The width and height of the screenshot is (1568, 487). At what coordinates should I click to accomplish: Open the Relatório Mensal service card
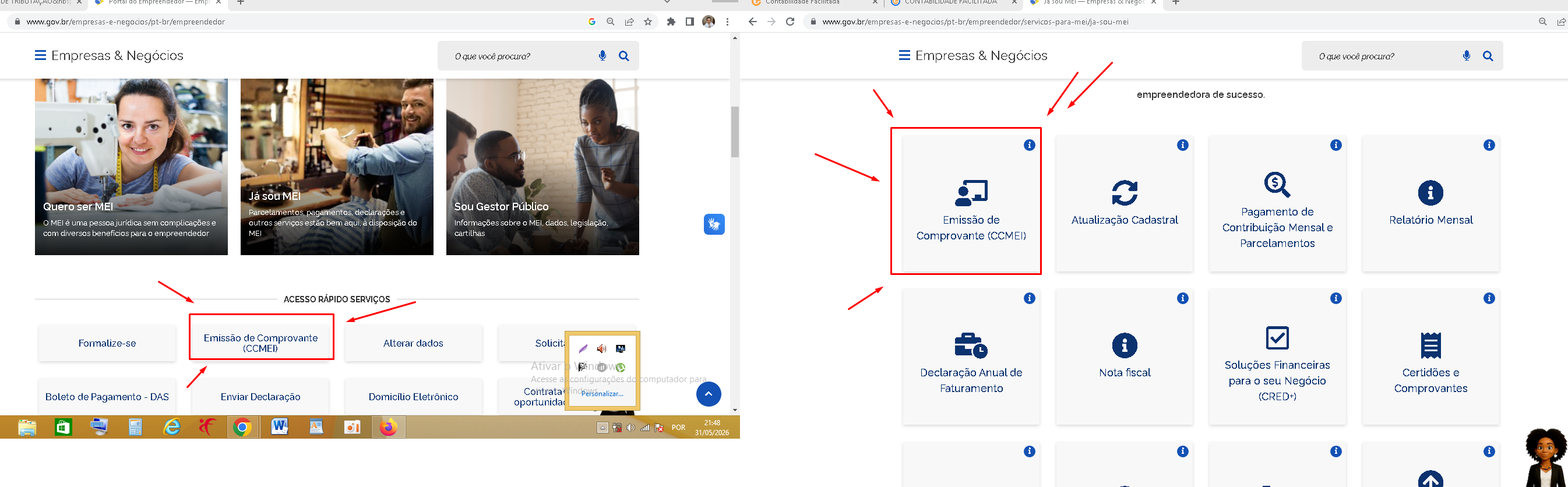coord(1430,203)
